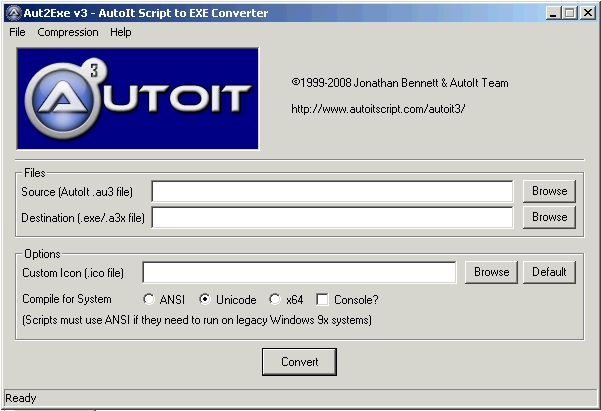The image size is (601, 411).
Task: Close the Aut2Exe window
Action: tap(586, 13)
